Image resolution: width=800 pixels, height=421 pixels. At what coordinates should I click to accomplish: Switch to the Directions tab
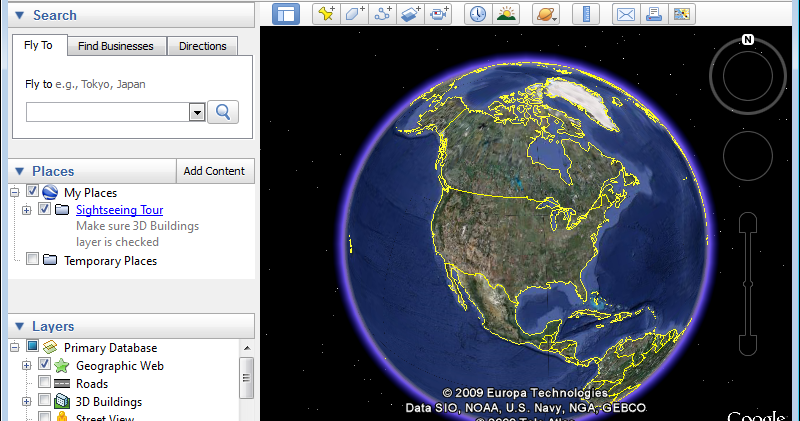click(x=203, y=46)
